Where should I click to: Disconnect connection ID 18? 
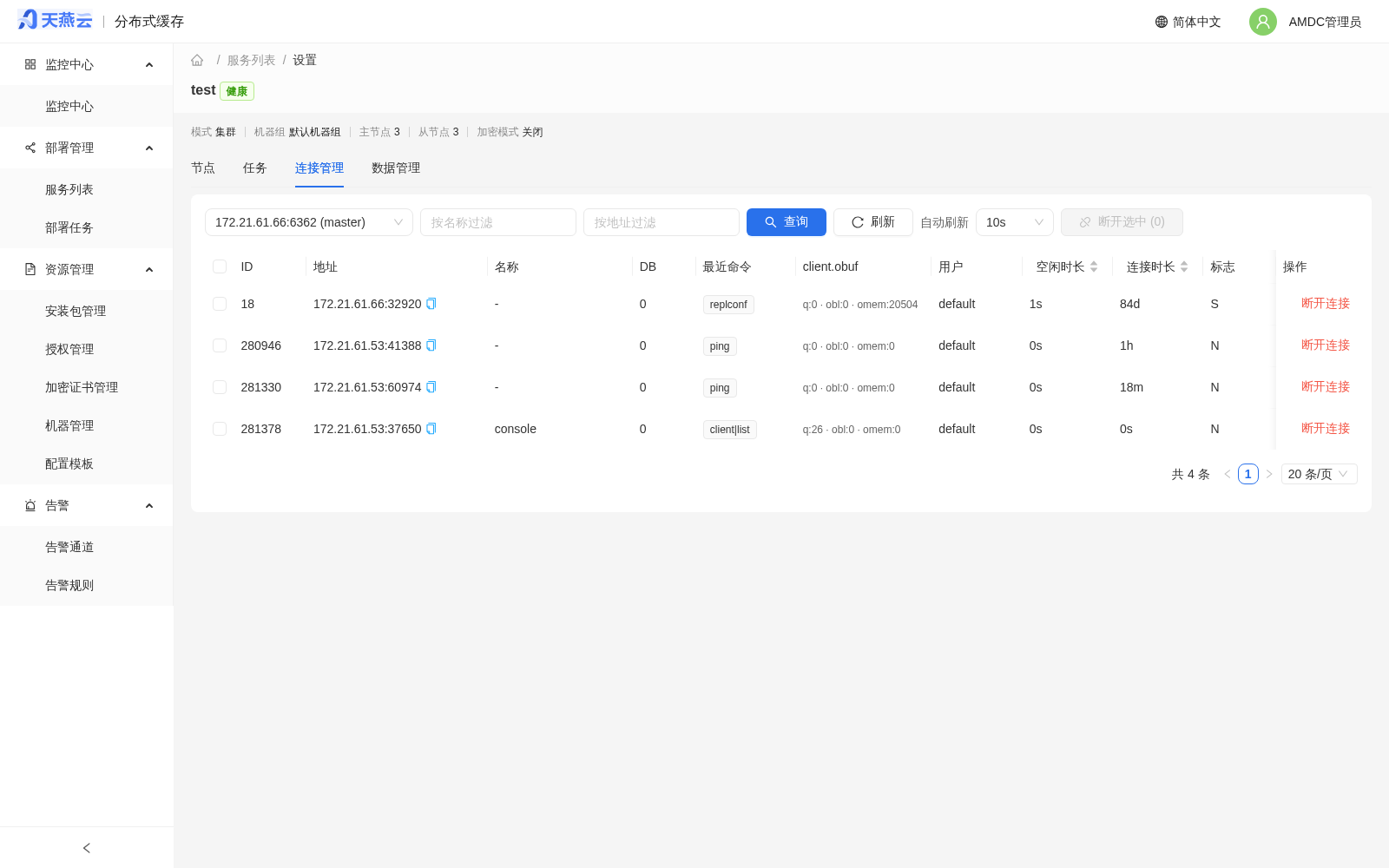(x=1326, y=304)
